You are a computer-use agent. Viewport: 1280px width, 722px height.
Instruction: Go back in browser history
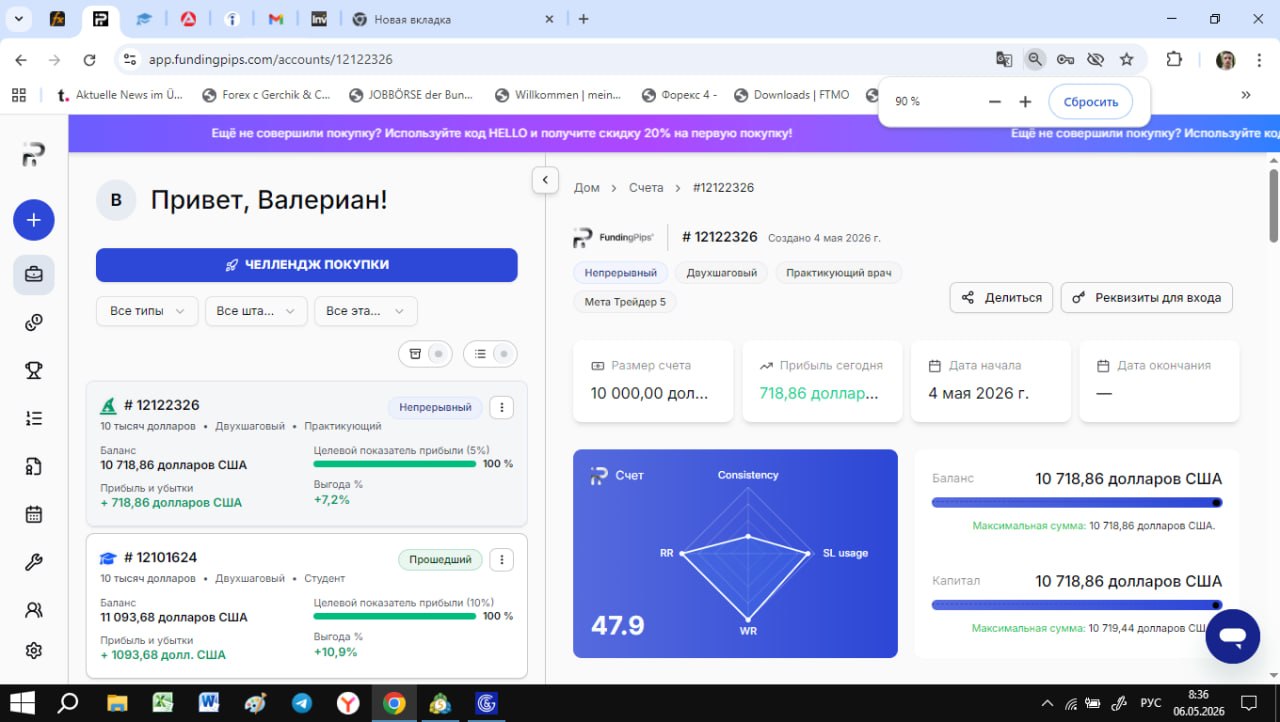tap(21, 60)
